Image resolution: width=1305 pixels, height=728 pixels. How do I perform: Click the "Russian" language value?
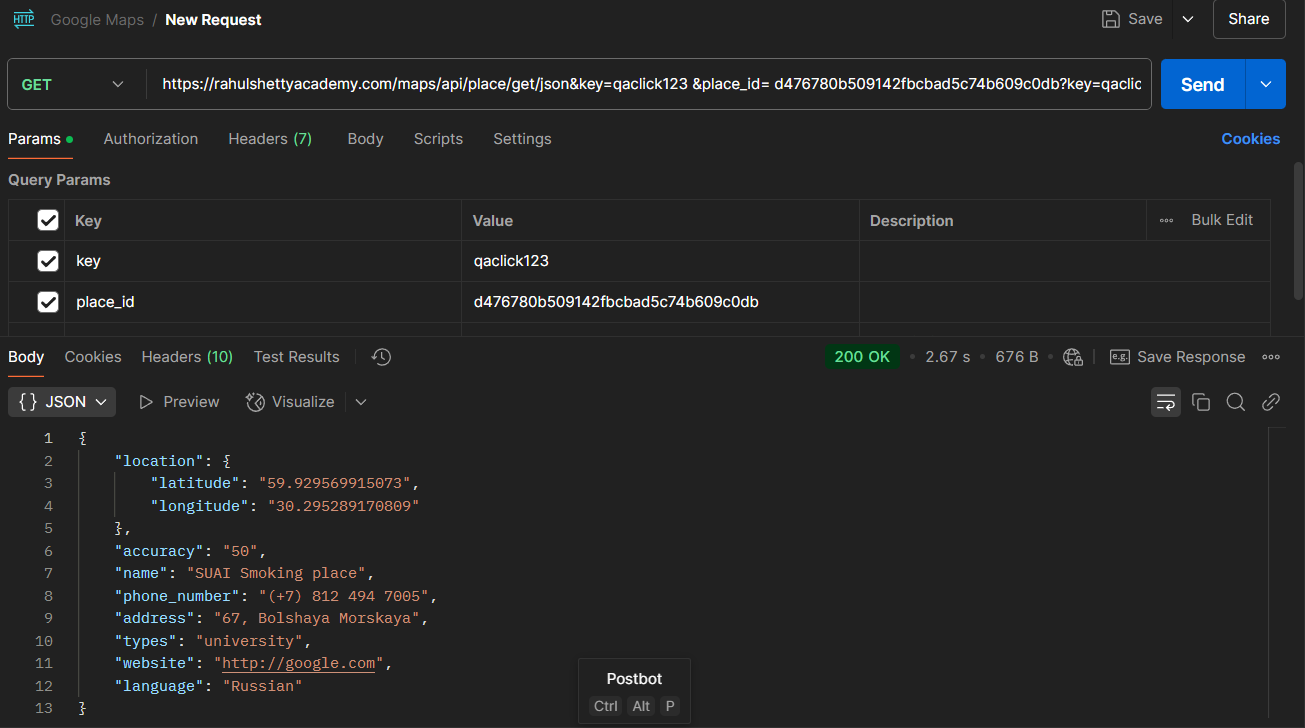coord(262,686)
